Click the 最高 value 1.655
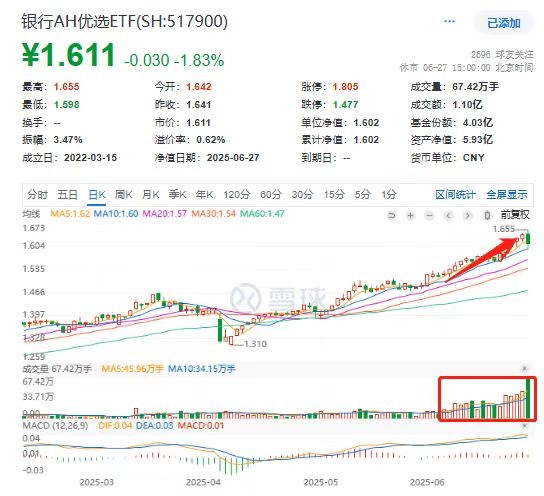Screen dimensions: 544x496 [x=66, y=87]
